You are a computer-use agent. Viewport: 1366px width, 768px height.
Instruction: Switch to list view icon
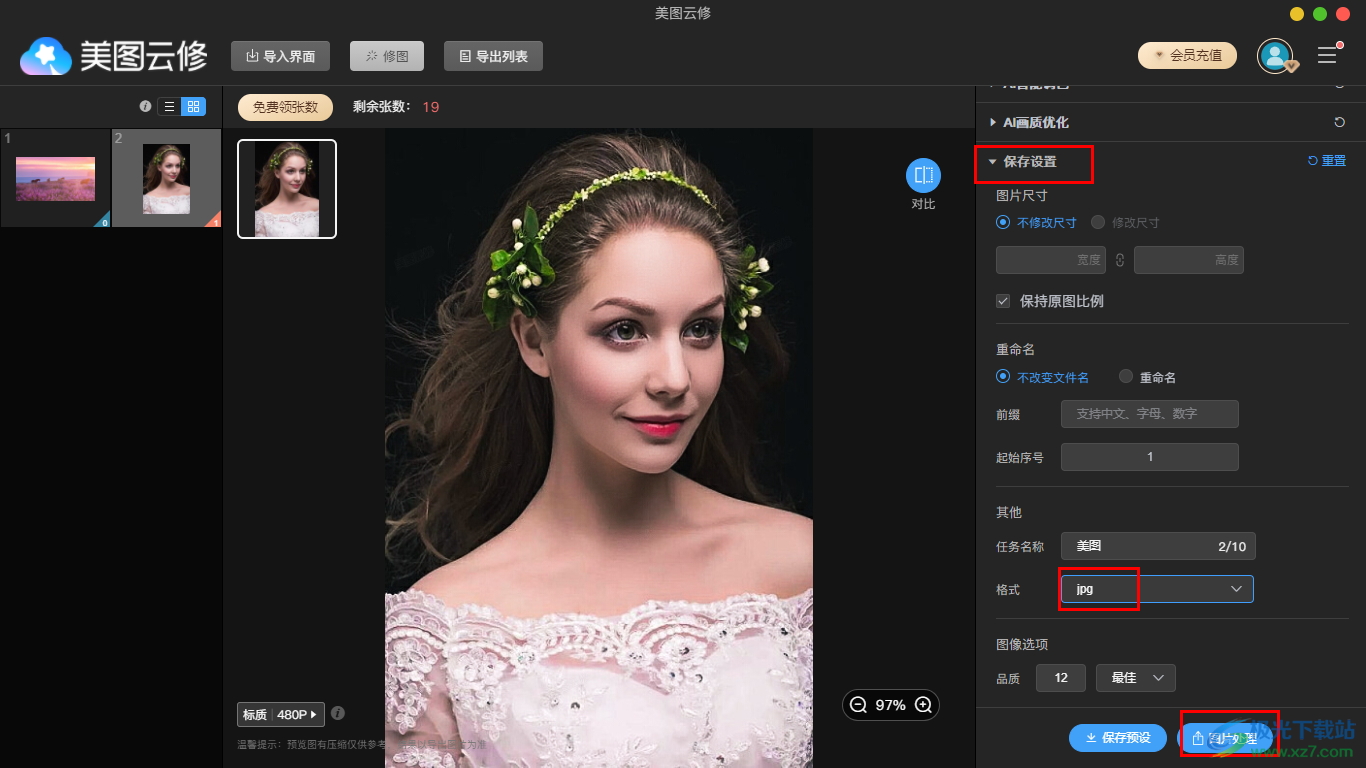170,106
